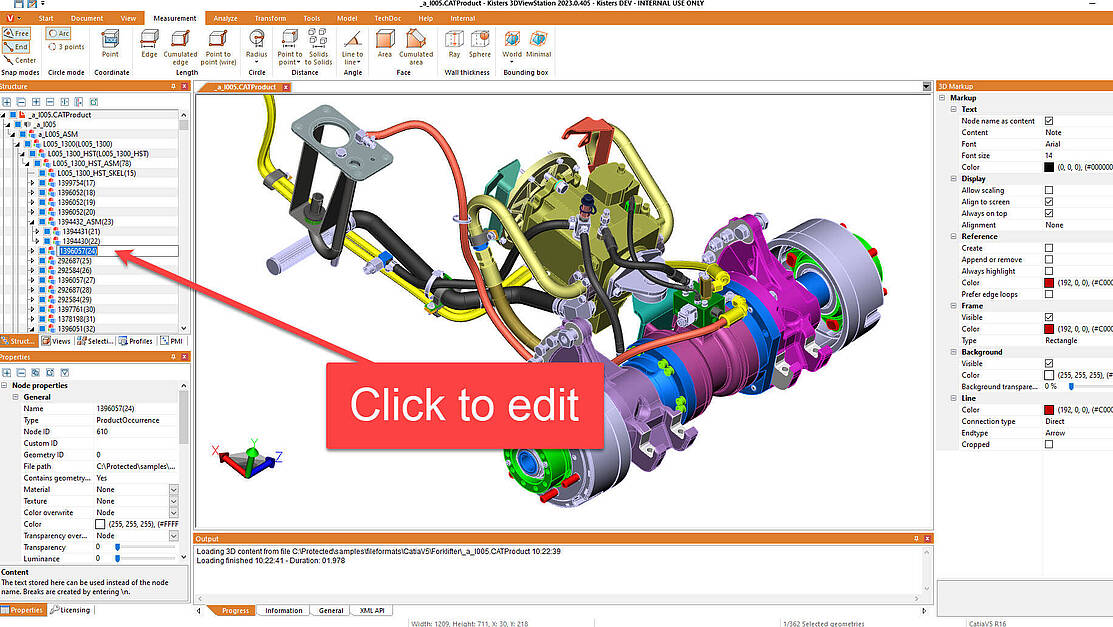Image resolution: width=1113 pixels, height=627 pixels.
Task: Open the Material dropdown in node properties
Action: (x=174, y=490)
